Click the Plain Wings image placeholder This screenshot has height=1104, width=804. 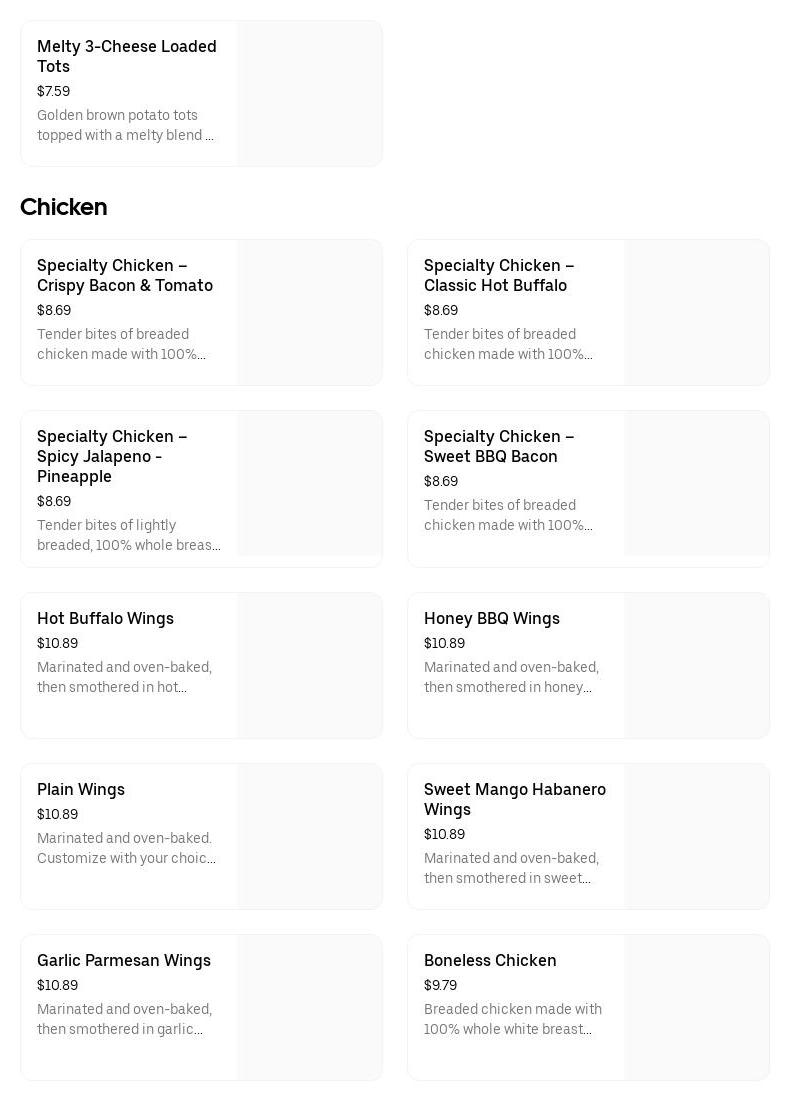(310, 837)
